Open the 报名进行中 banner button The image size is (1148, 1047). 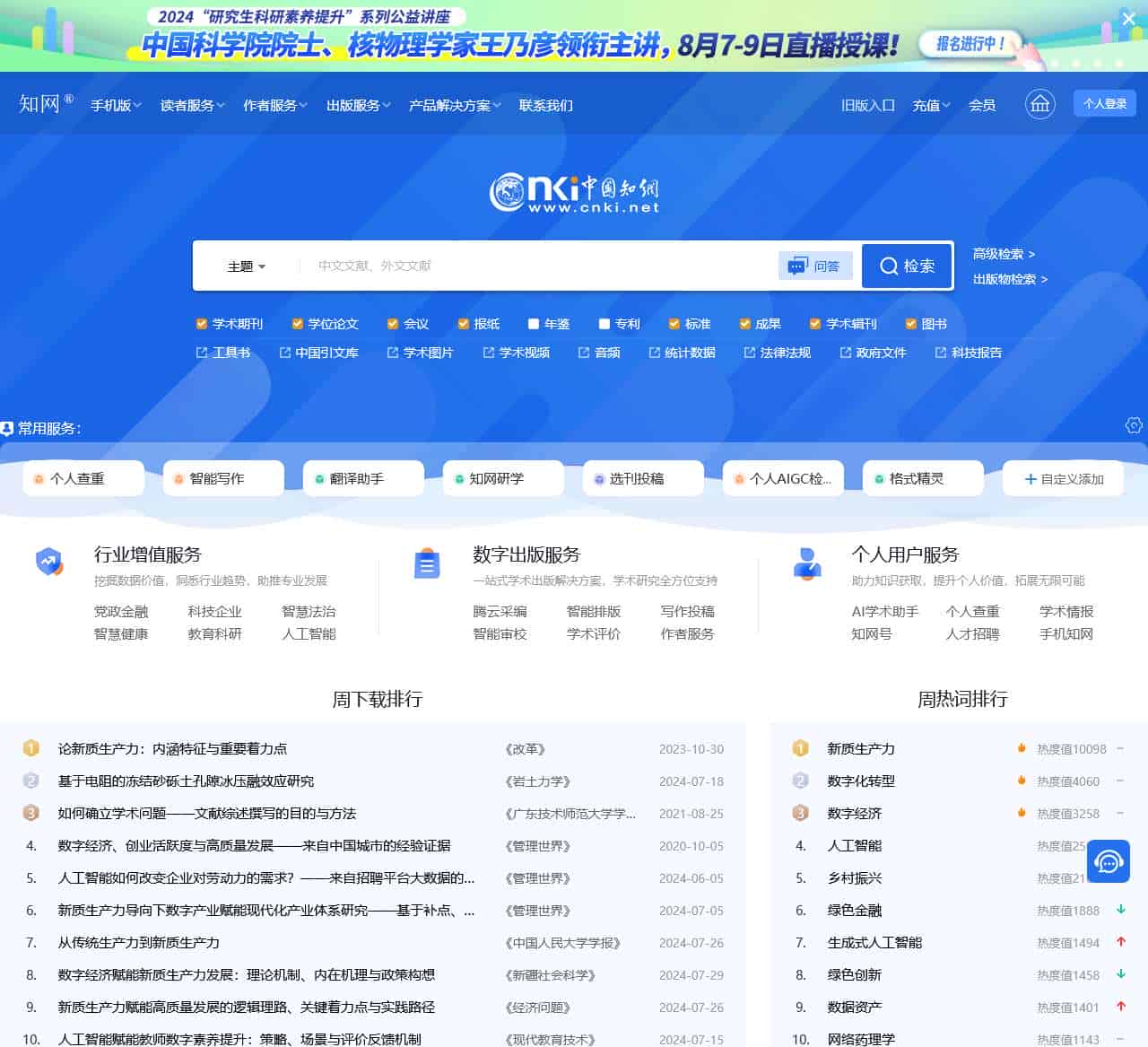(970, 43)
